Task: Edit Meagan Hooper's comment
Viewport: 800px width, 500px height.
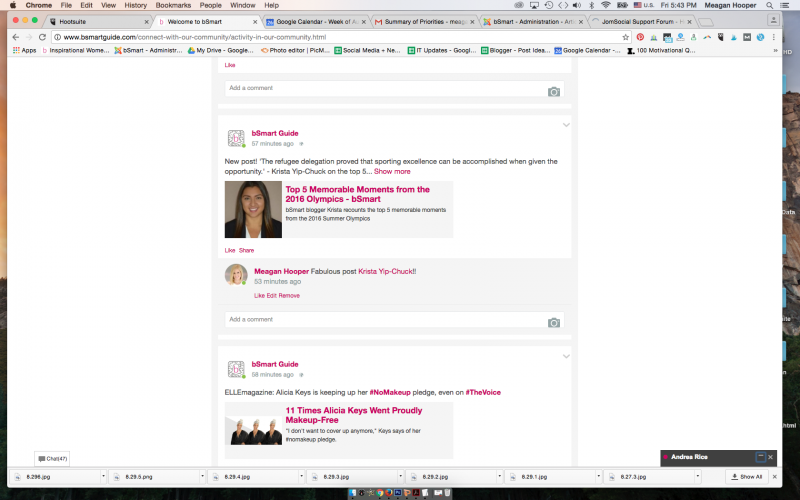Action: tap(271, 295)
